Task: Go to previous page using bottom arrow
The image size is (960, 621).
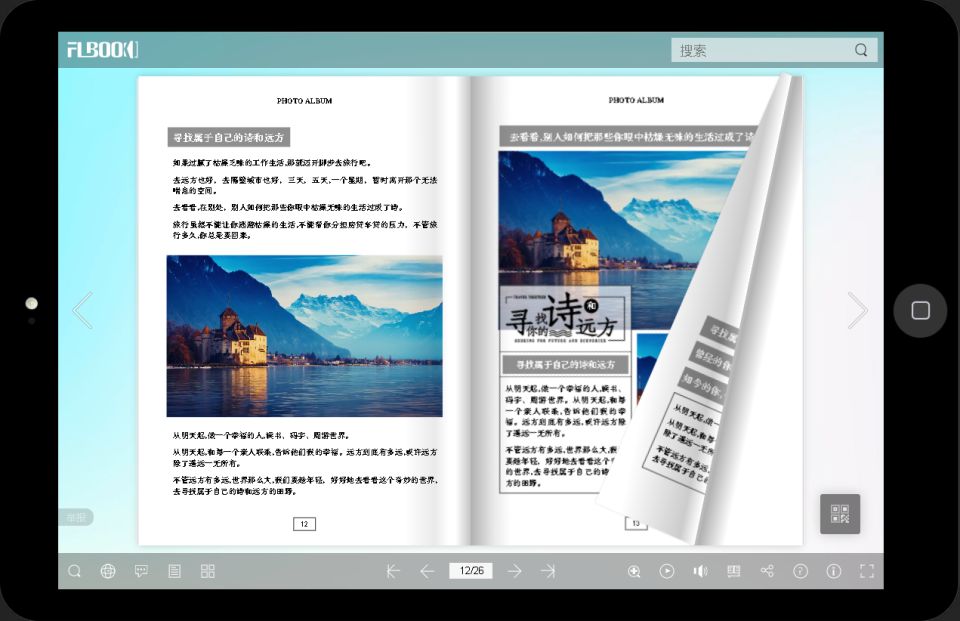Action: click(427, 571)
